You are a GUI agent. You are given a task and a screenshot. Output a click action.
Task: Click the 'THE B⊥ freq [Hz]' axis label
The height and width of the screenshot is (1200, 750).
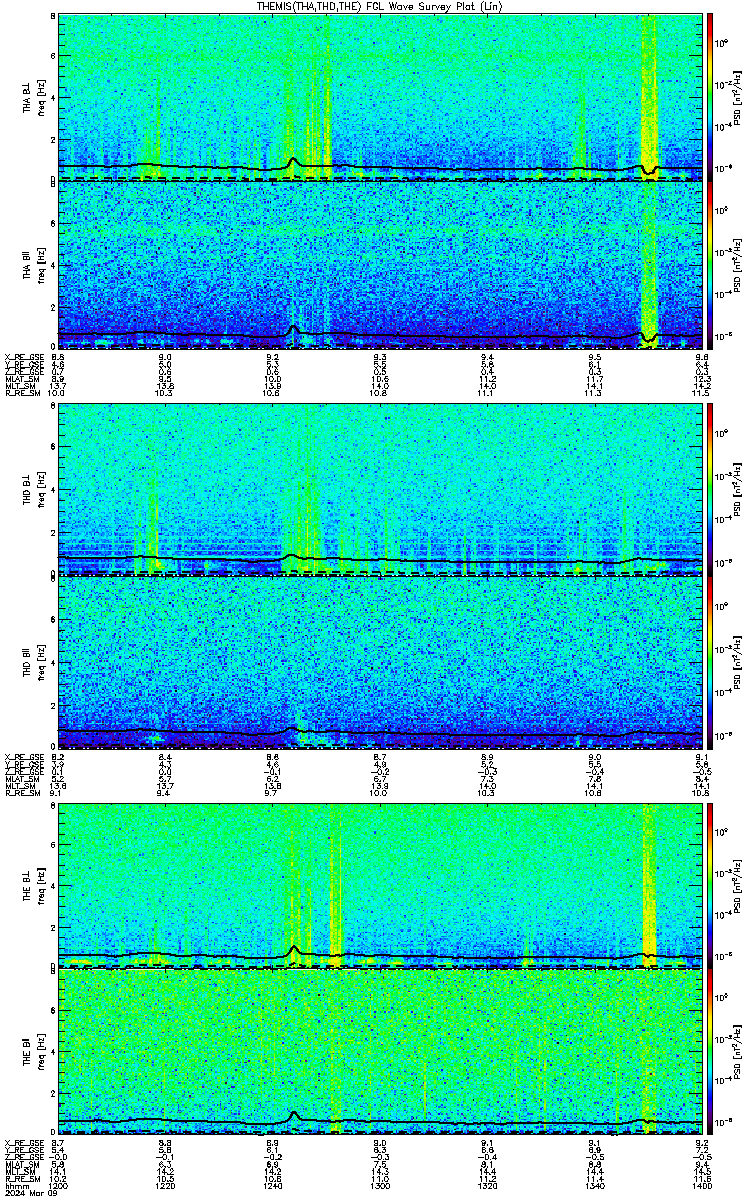coord(33,885)
